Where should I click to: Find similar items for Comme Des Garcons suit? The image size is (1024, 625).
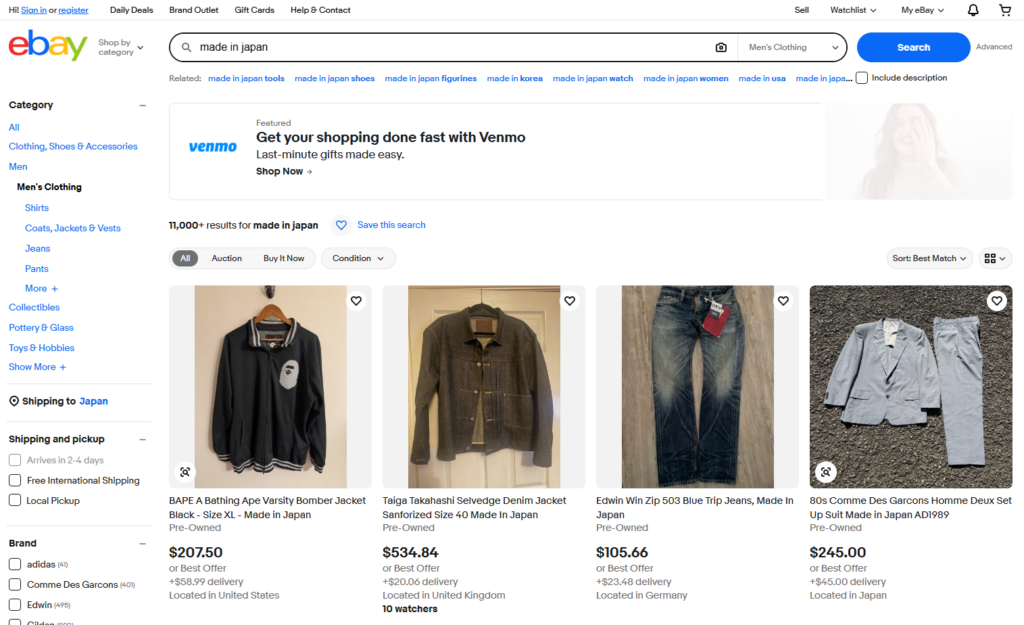pos(826,472)
